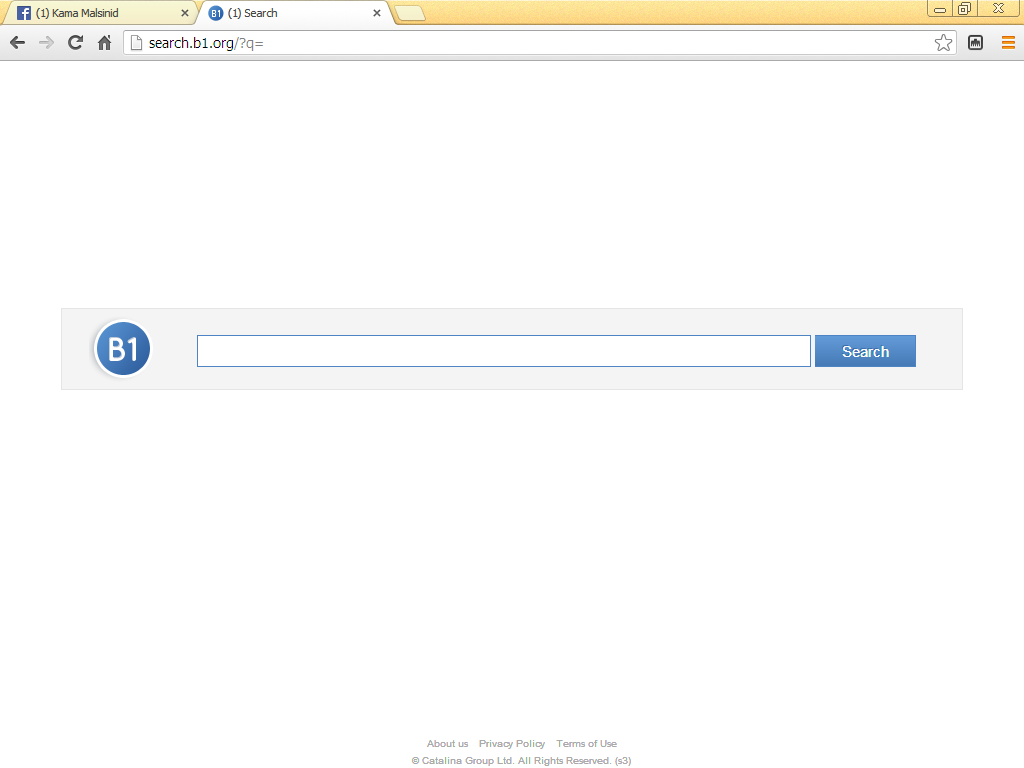1024x768 pixels.
Task: Open the Terms of Use link
Action: tap(586, 744)
